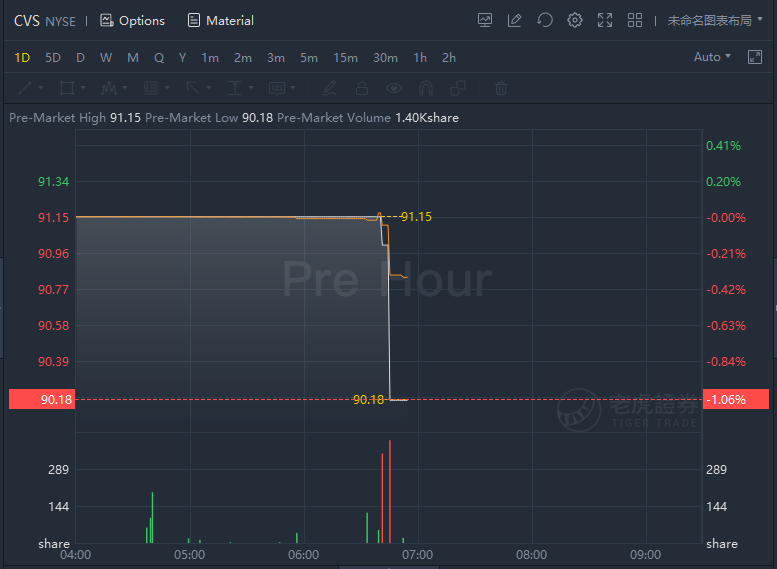The image size is (777, 569).
Task: Click the Pre-Market Low 90.18 value
Action: 258,118
